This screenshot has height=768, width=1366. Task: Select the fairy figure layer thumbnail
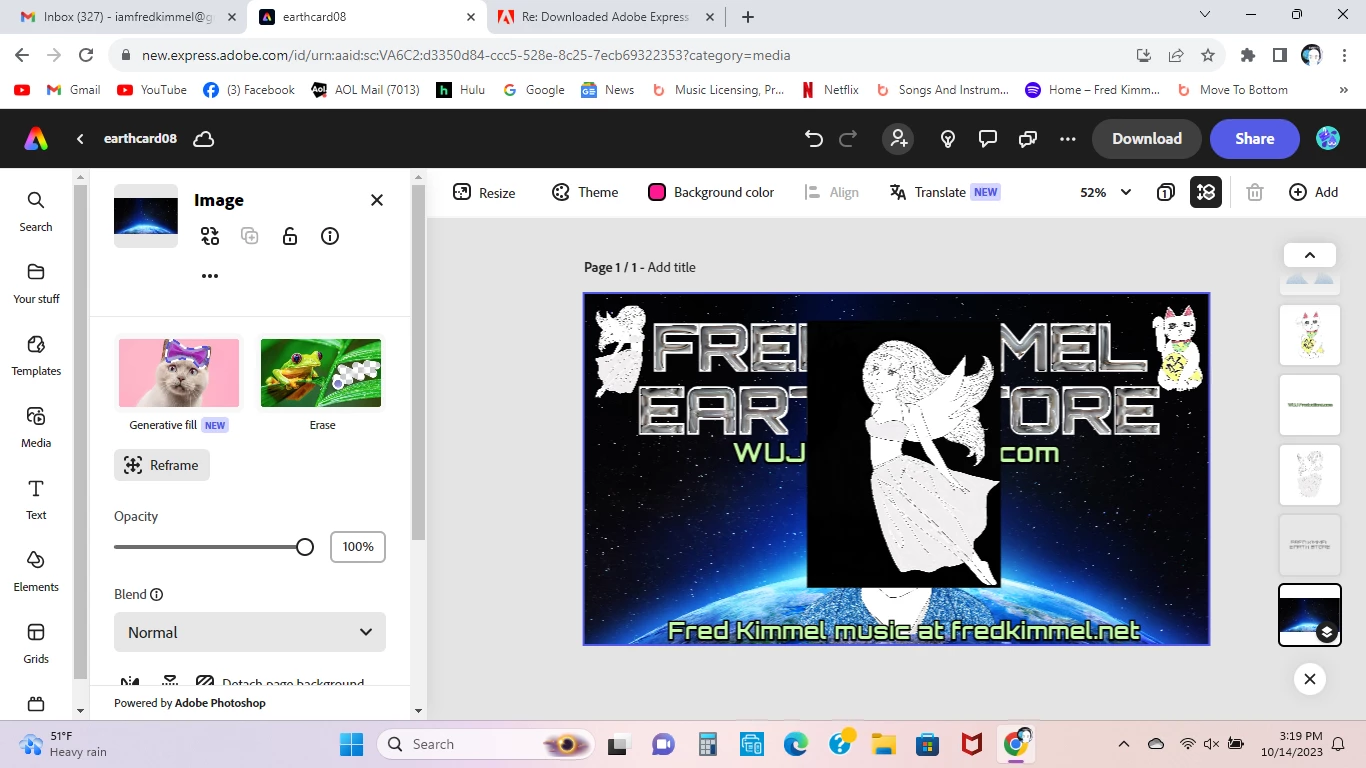point(1310,475)
